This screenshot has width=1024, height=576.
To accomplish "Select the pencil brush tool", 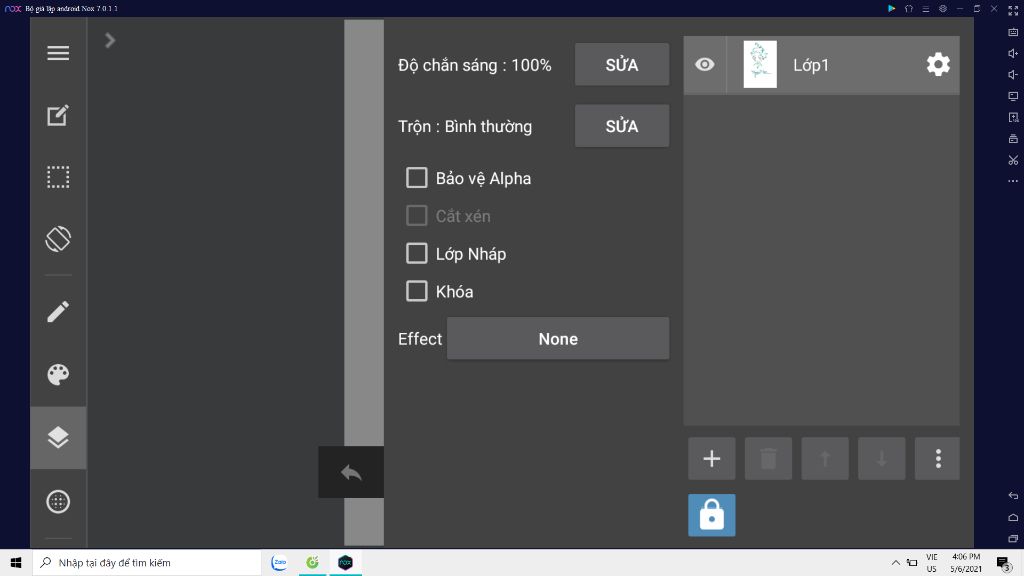I will click(x=58, y=312).
